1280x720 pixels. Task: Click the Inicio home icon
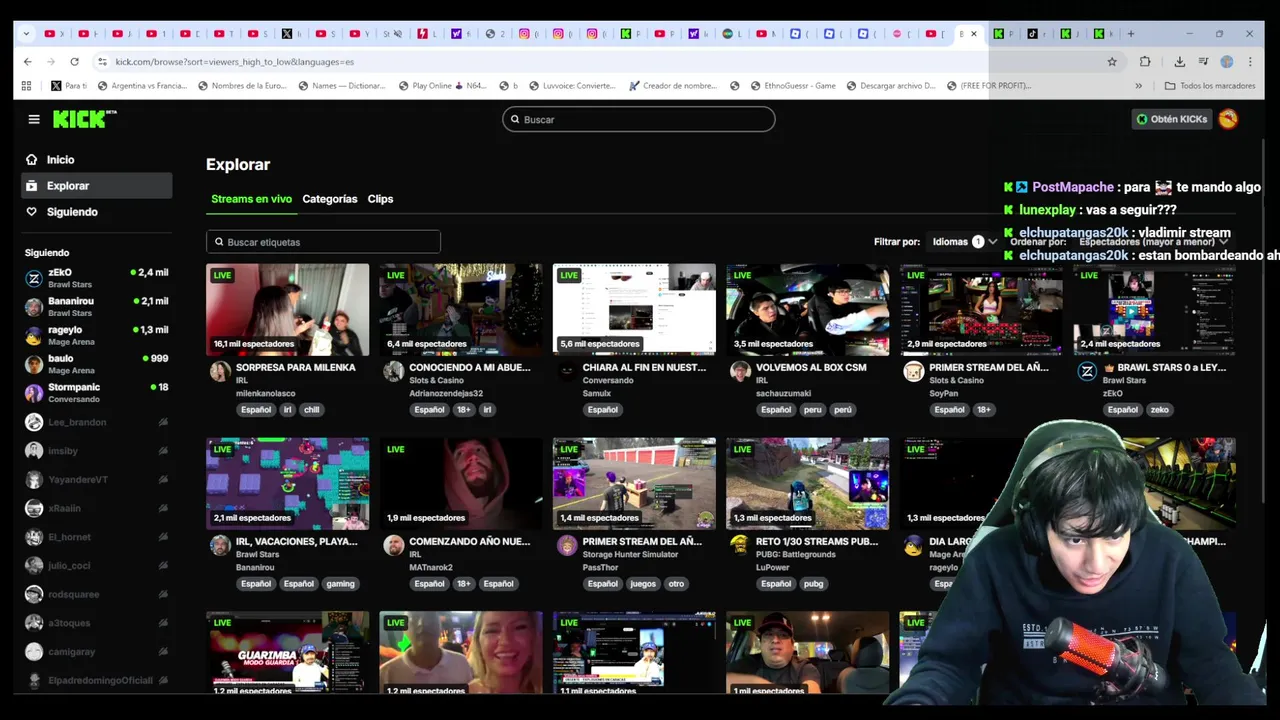click(32, 160)
